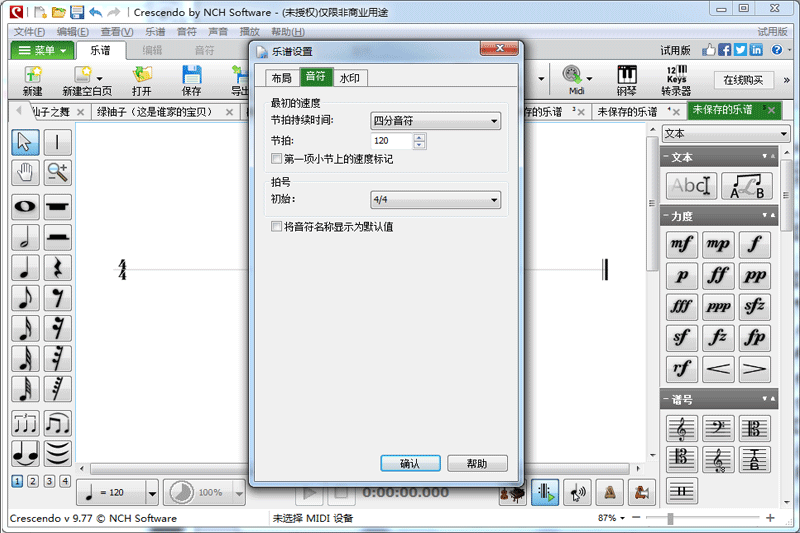Insert mezzo-forte dynamic marking

[x=682, y=244]
